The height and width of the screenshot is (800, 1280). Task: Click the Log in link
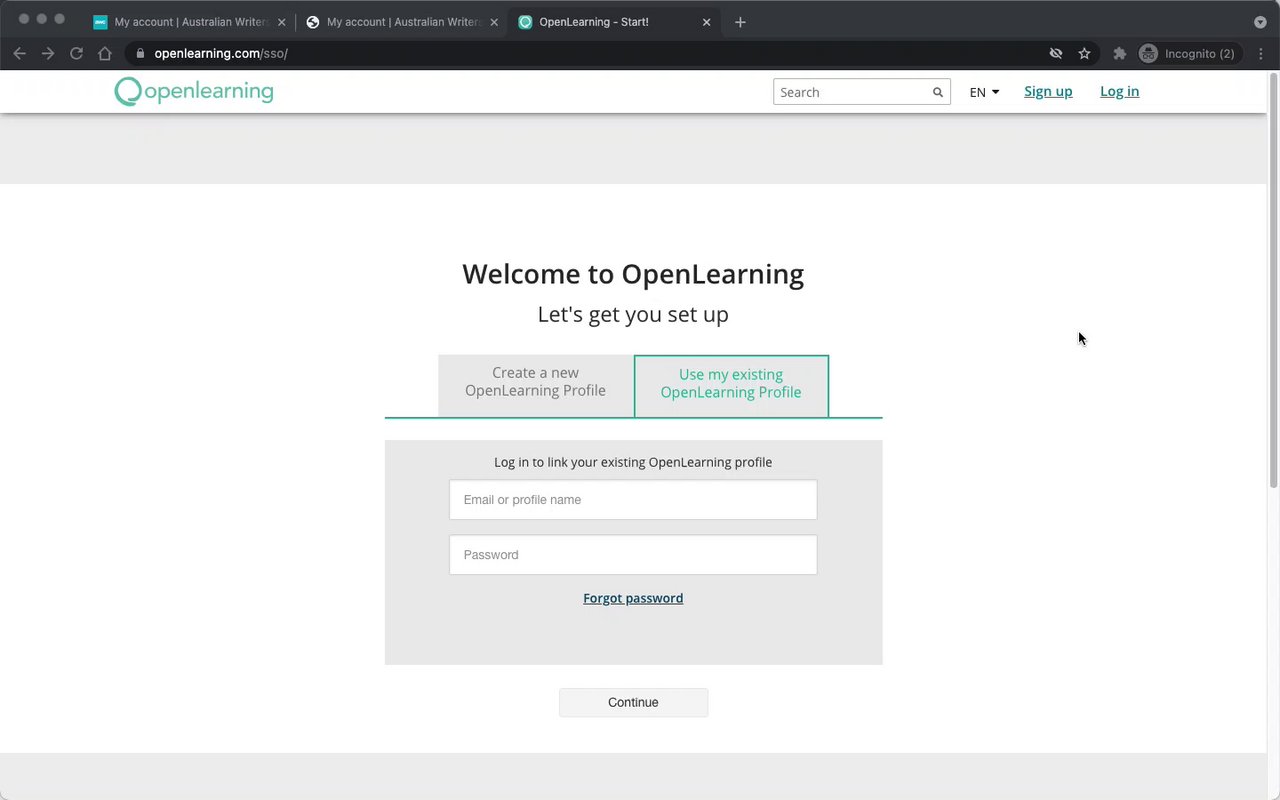[x=1119, y=91]
